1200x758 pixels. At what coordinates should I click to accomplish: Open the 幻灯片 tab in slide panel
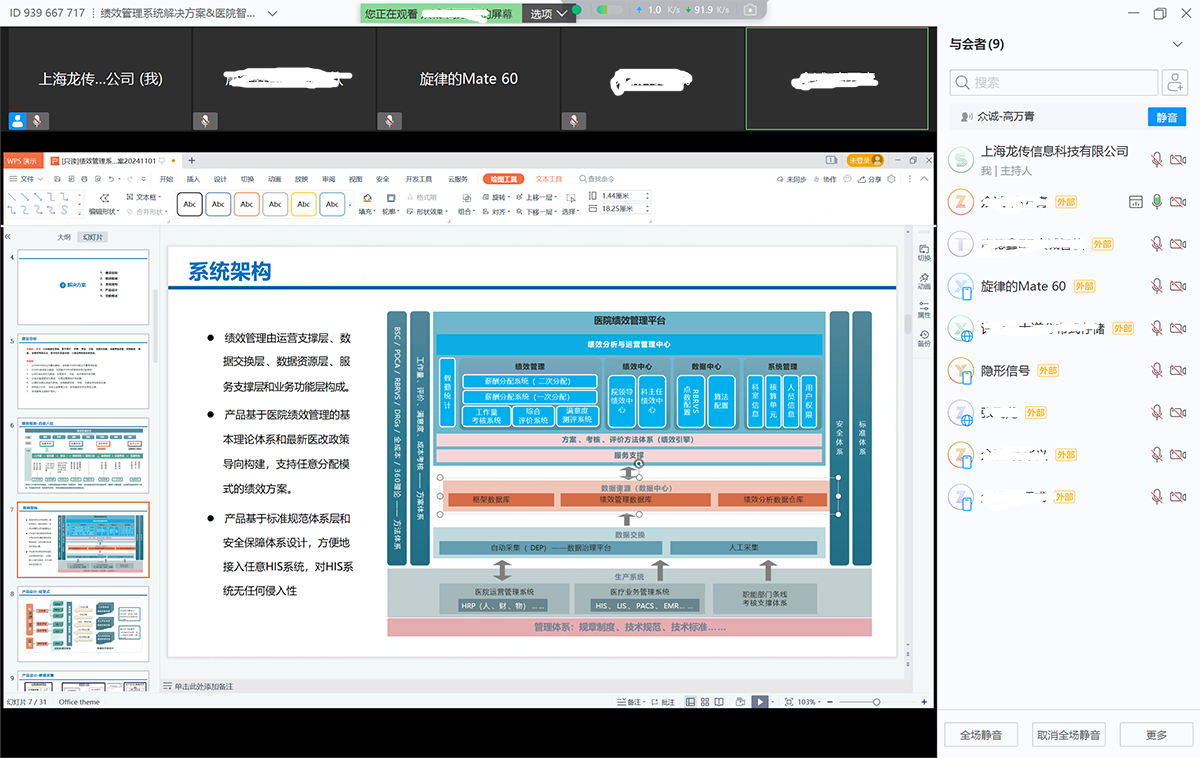95,237
